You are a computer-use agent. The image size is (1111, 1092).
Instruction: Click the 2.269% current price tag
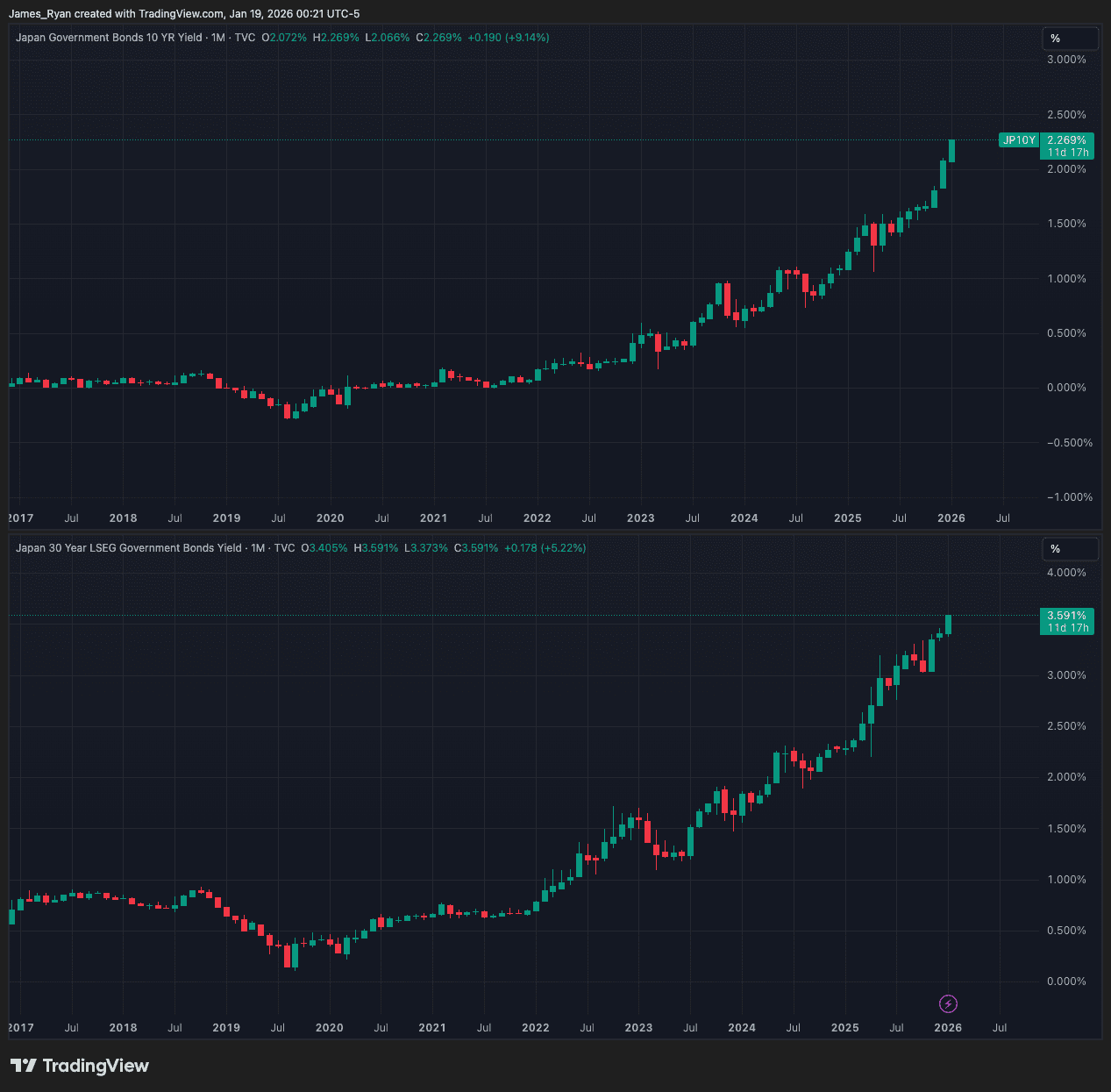[x=1066, y=140]
